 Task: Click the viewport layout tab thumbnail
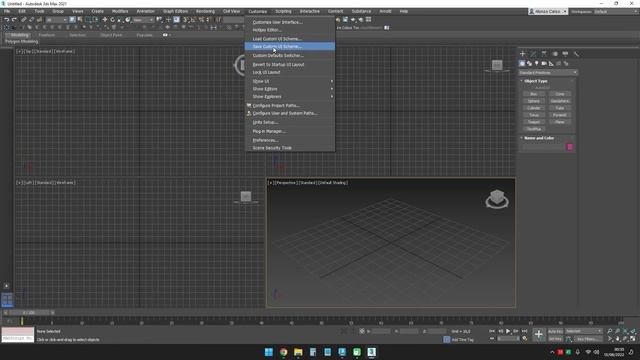pyautogui.click(x=7, y=300)
